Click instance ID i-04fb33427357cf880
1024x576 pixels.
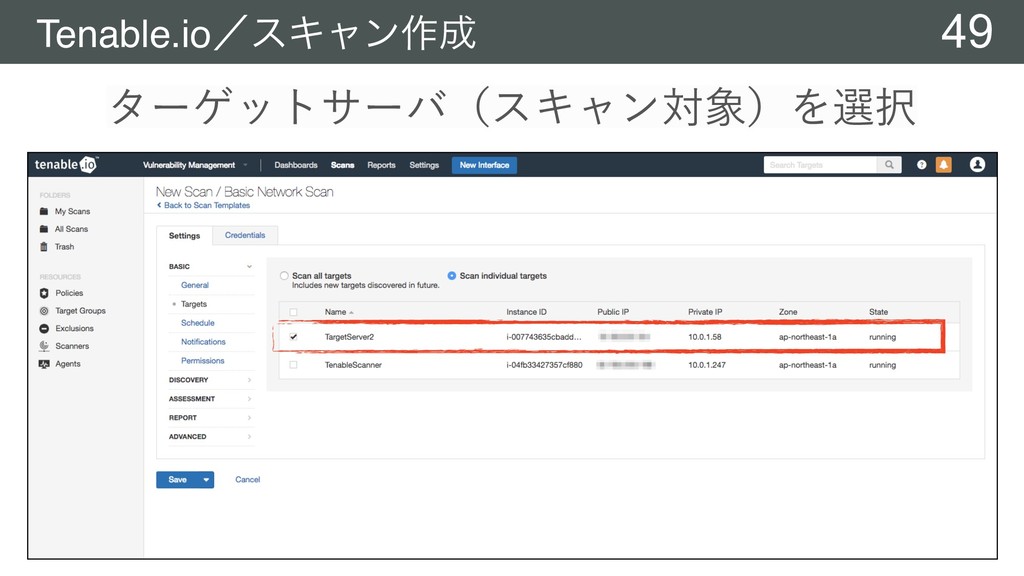(544, 365)
